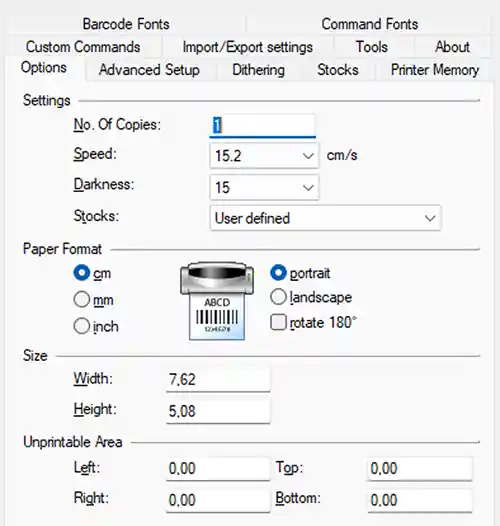
Task: Click the Unprintable Area Top field
Action: coord(419,468)
